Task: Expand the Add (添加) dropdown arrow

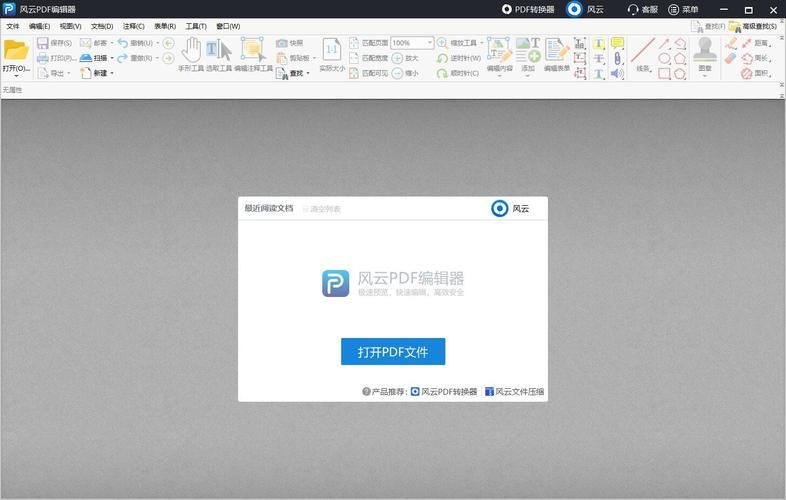Action: coord(528,76)
